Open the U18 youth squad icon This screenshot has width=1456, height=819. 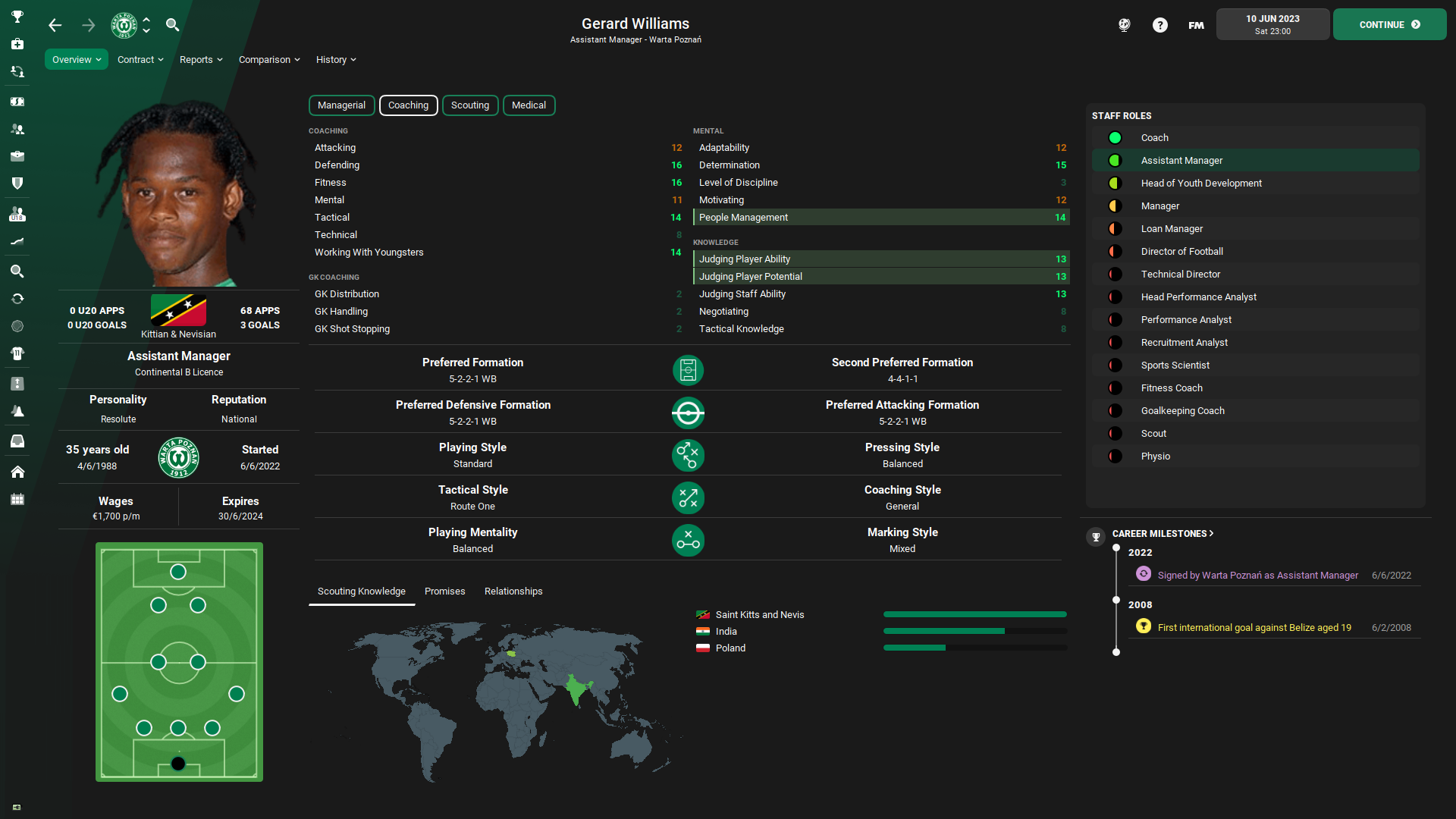[x=17, y=215]
